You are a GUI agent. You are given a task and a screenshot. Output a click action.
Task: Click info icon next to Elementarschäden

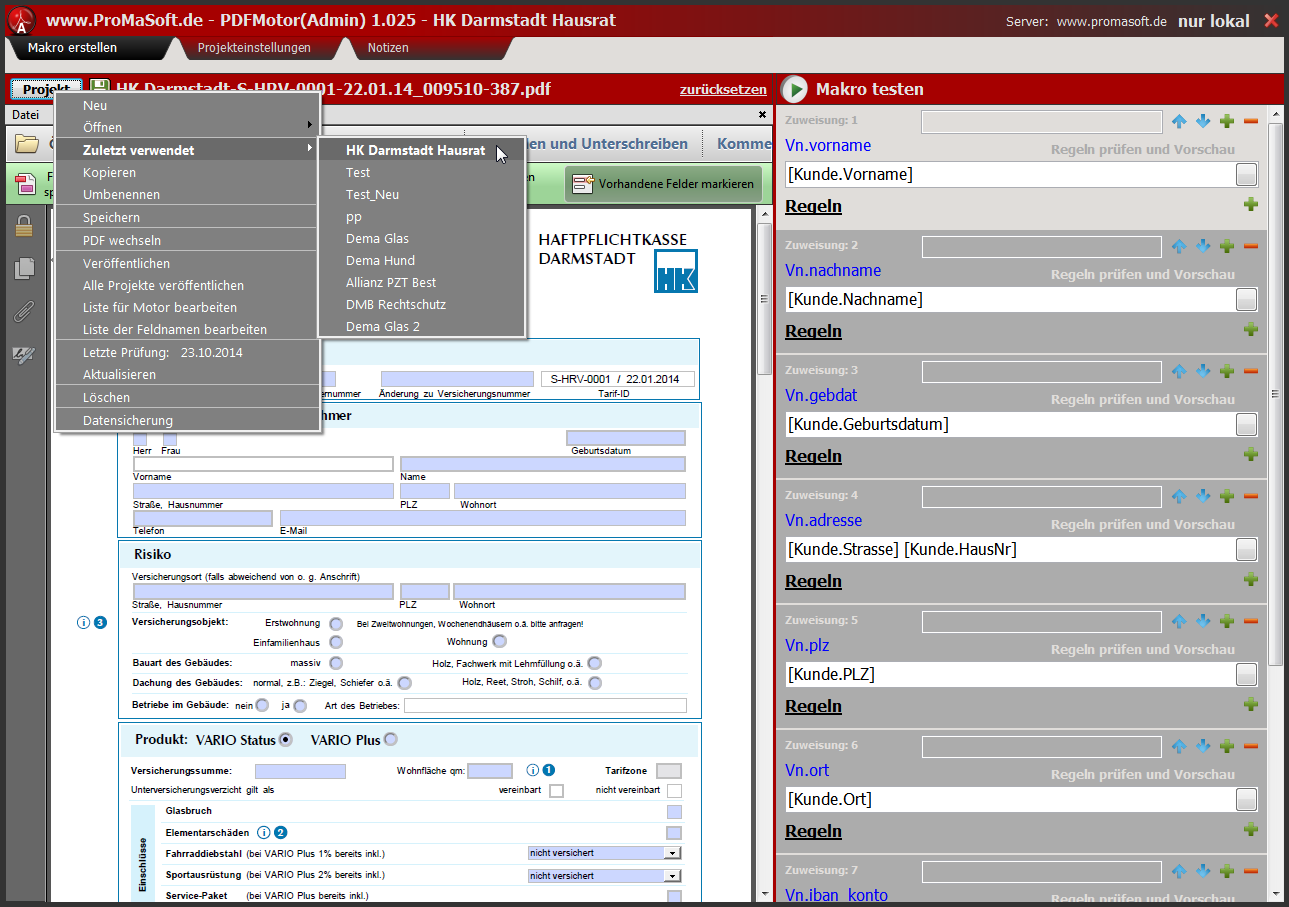pos(264,832)
